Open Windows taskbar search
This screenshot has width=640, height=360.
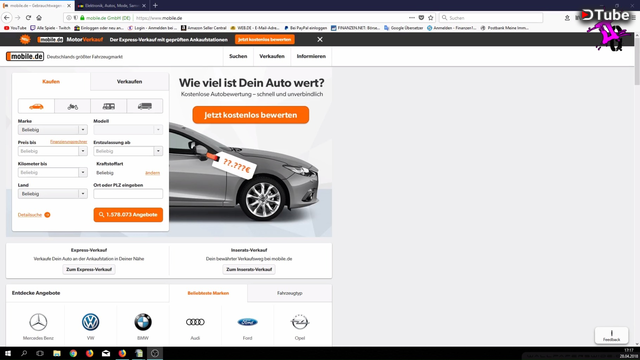(24, 353)
